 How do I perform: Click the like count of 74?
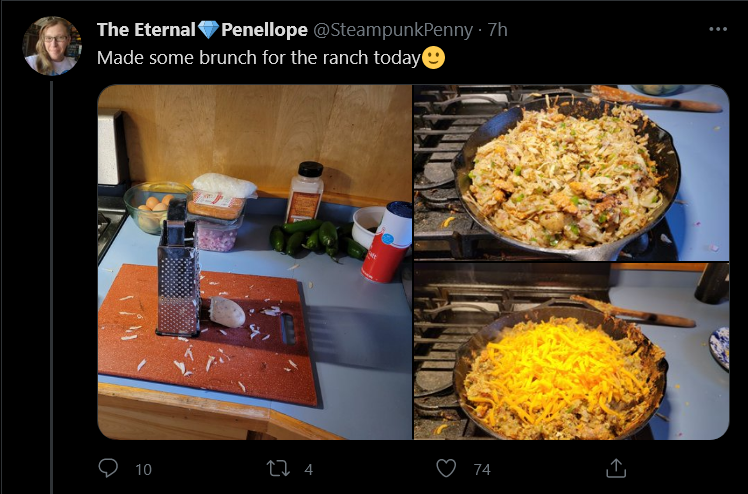coord(482,469)
